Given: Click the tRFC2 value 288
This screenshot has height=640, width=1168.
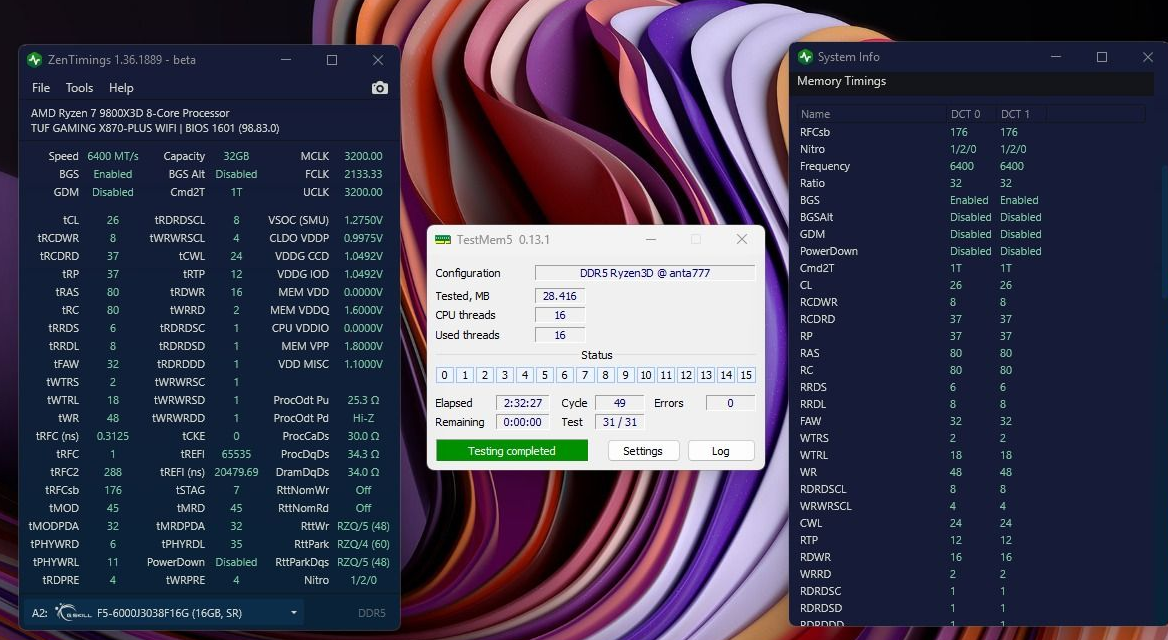Looking at the screenshot, I should (x=112, y=472).
